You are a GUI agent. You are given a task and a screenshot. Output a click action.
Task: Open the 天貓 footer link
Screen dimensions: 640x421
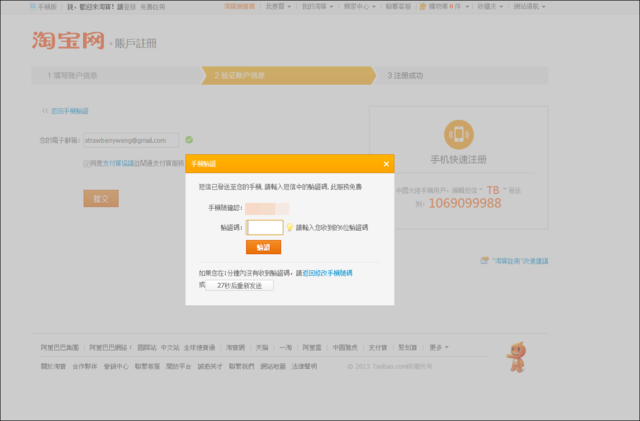tap(262, 347)
